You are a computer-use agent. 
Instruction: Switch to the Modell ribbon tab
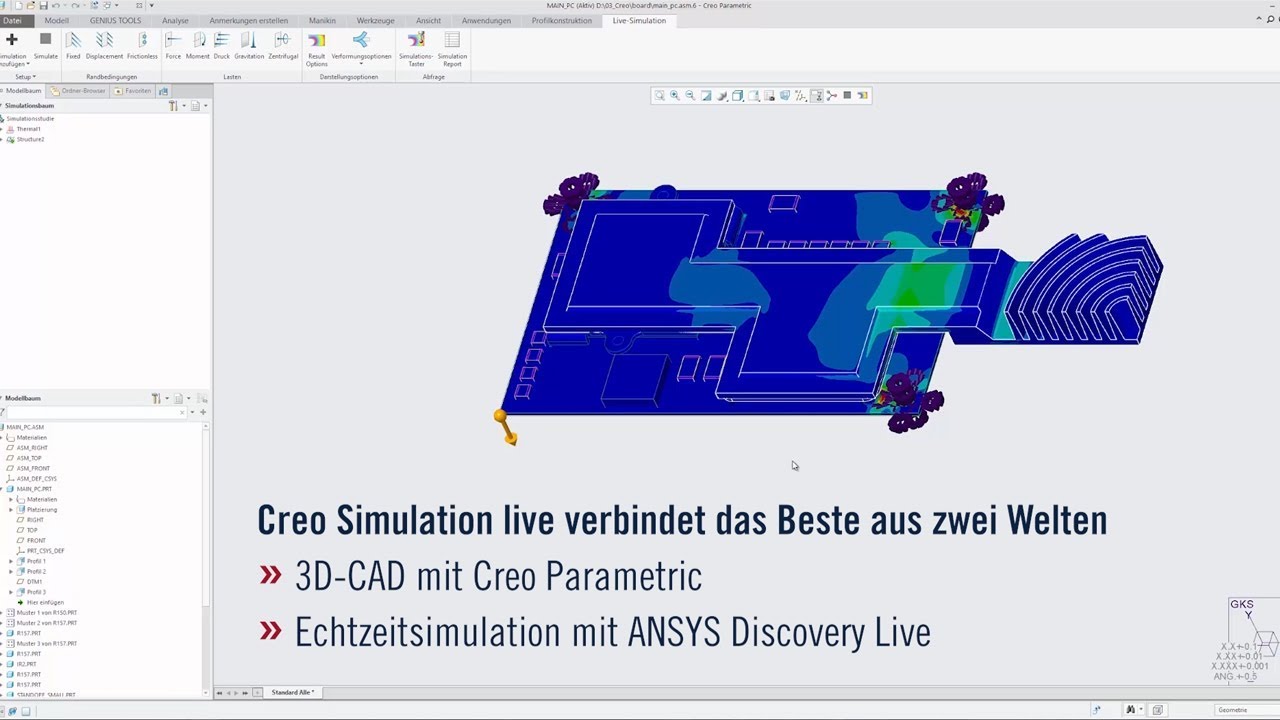57,20
